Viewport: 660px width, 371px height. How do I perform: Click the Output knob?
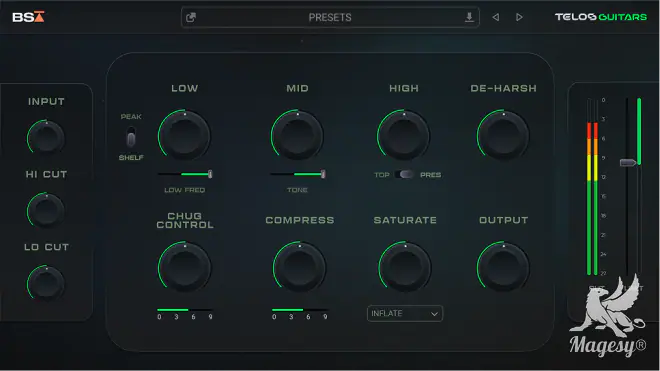click(503, 267)
